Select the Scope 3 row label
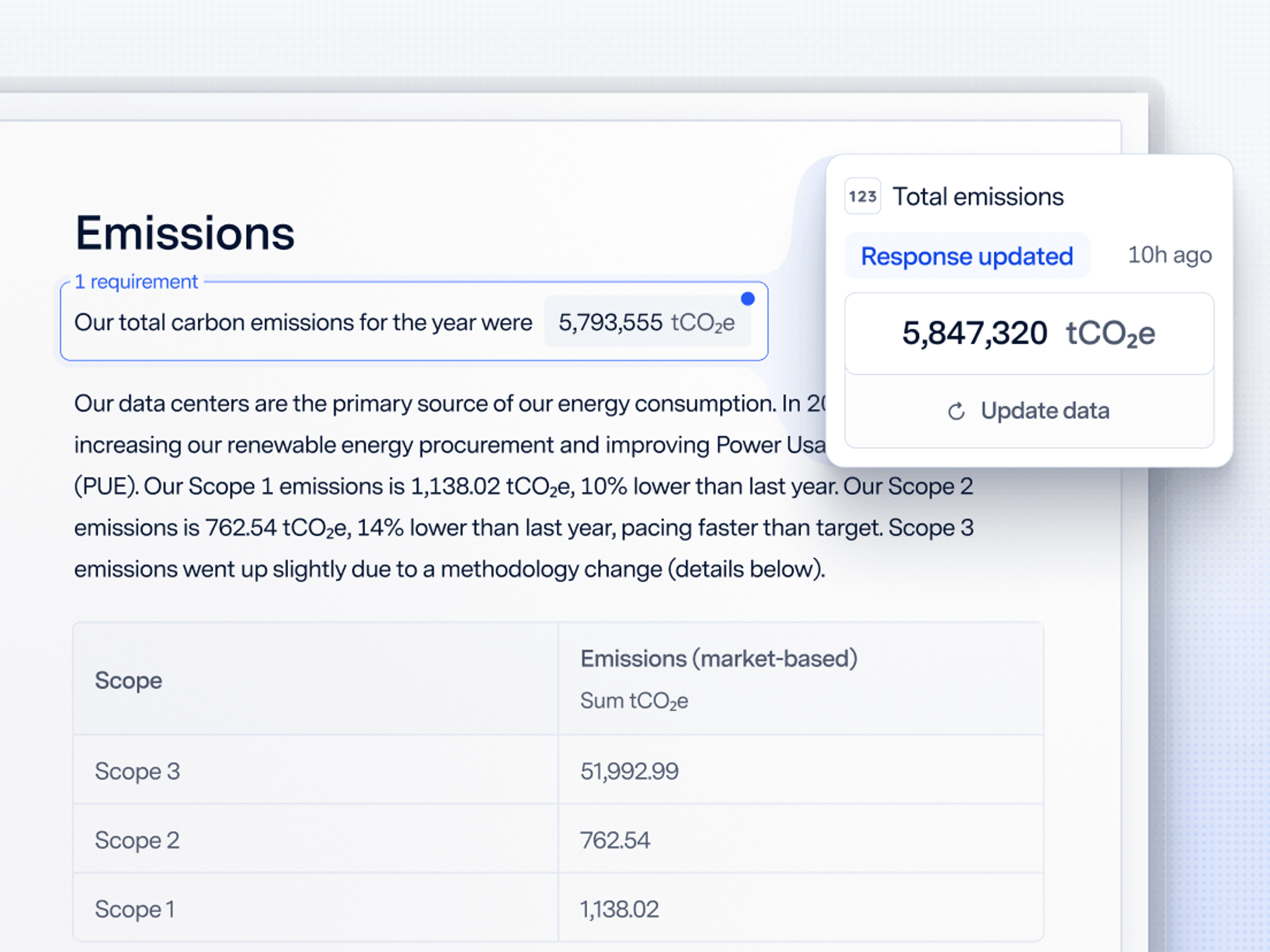Screen dimensions: 1270x952 point(138,771)
